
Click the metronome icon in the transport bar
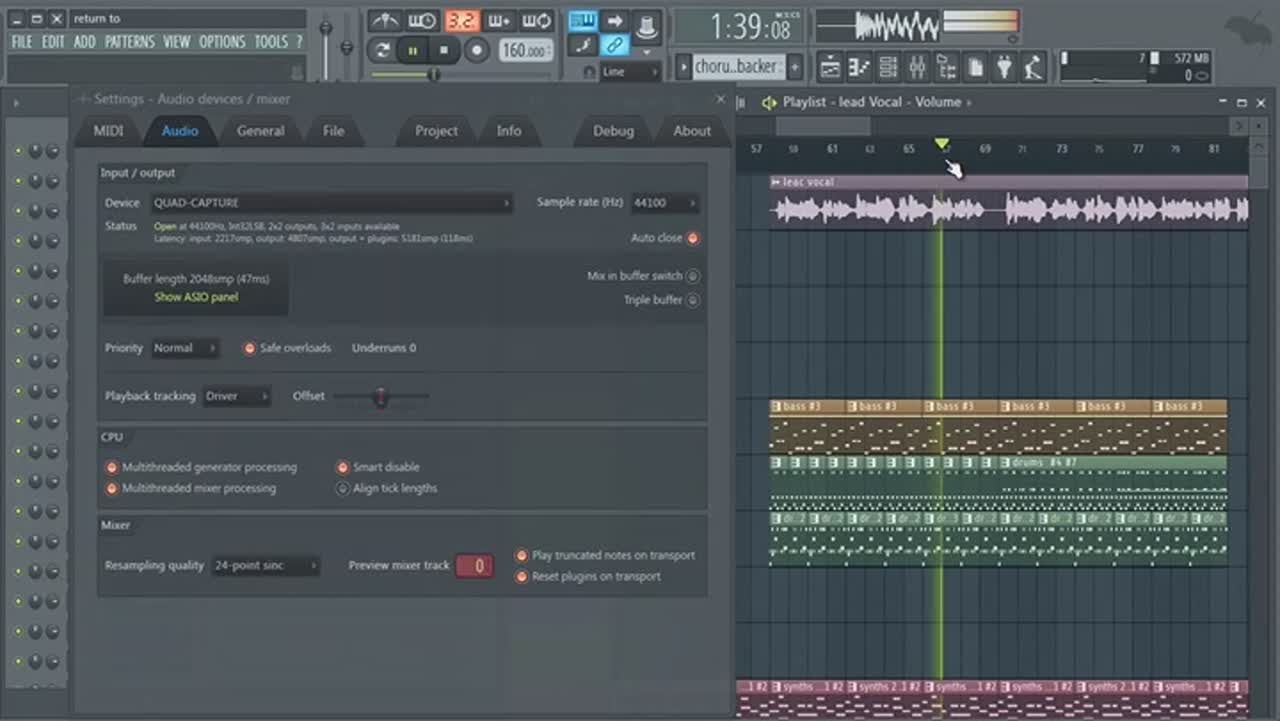385,21
